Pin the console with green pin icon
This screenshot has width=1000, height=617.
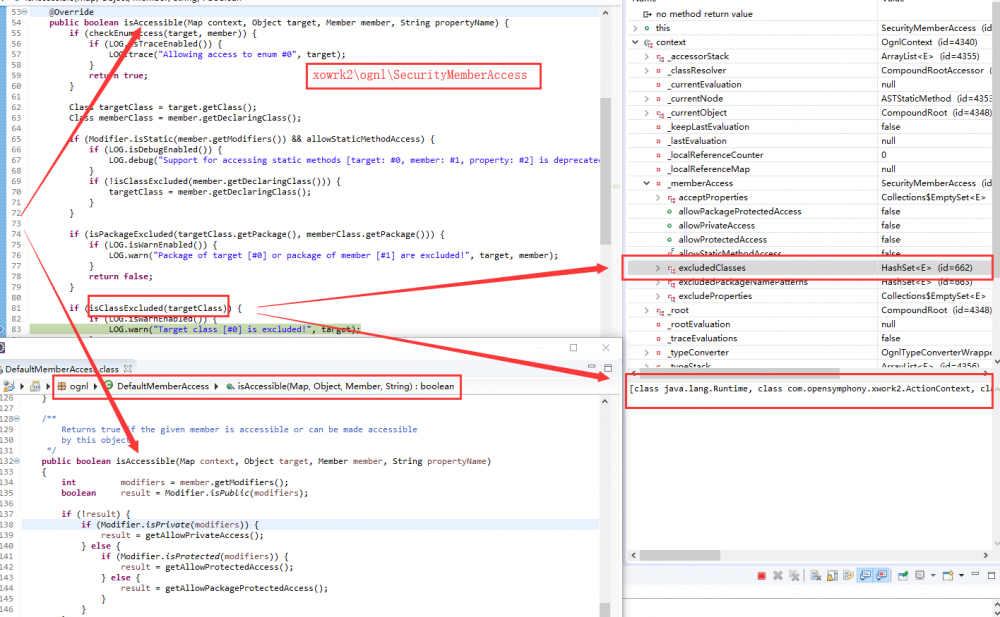[x=903, y=576]
